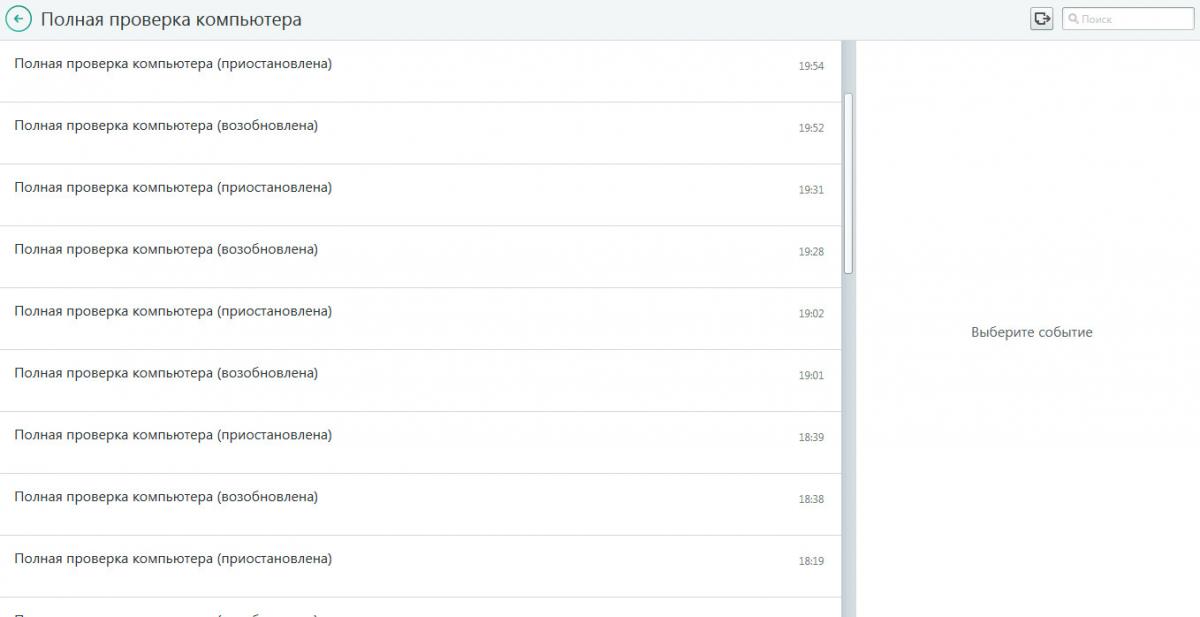Viewport: 1200px width, 617px height.
Task: Click the Полная проверка компьютера page title
Action: click(171, 20)
